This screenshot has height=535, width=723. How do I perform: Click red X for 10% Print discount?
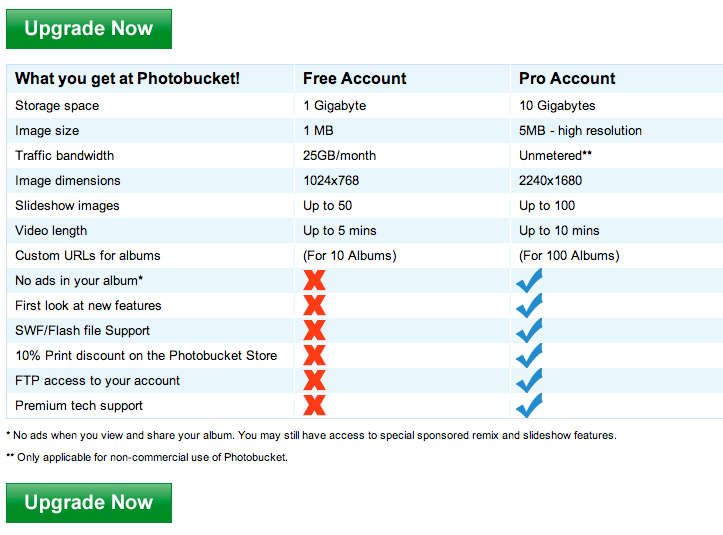314,356
